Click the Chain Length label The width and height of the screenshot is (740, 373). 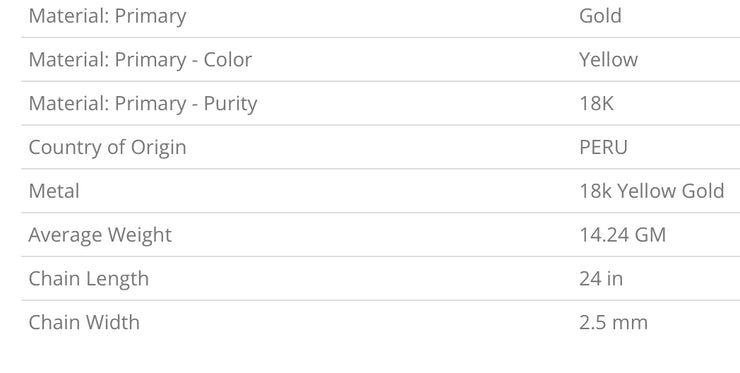click(x=89, y=280)
